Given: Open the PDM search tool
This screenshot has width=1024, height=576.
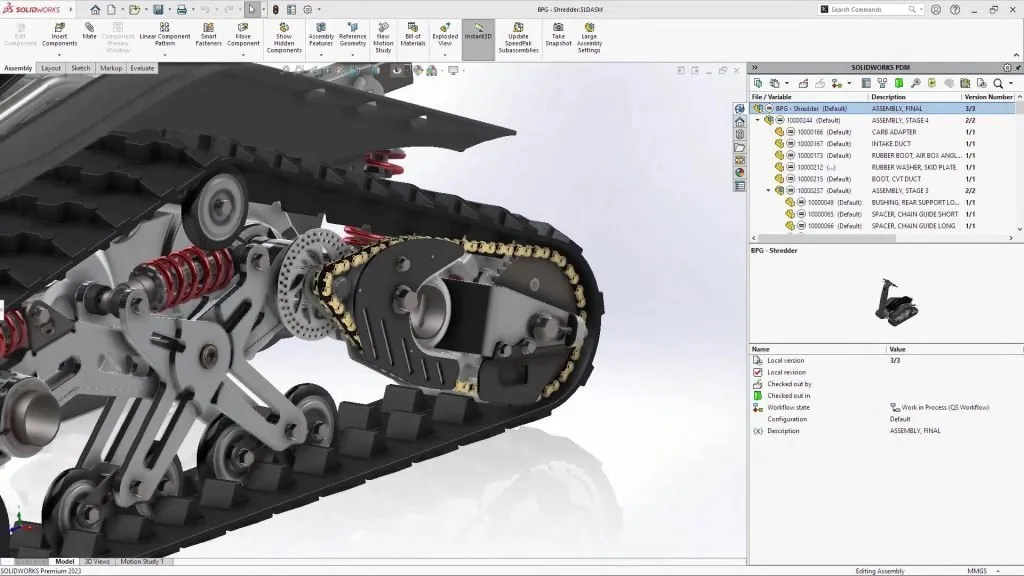Looking at the screenshot, I should [999, 84].
